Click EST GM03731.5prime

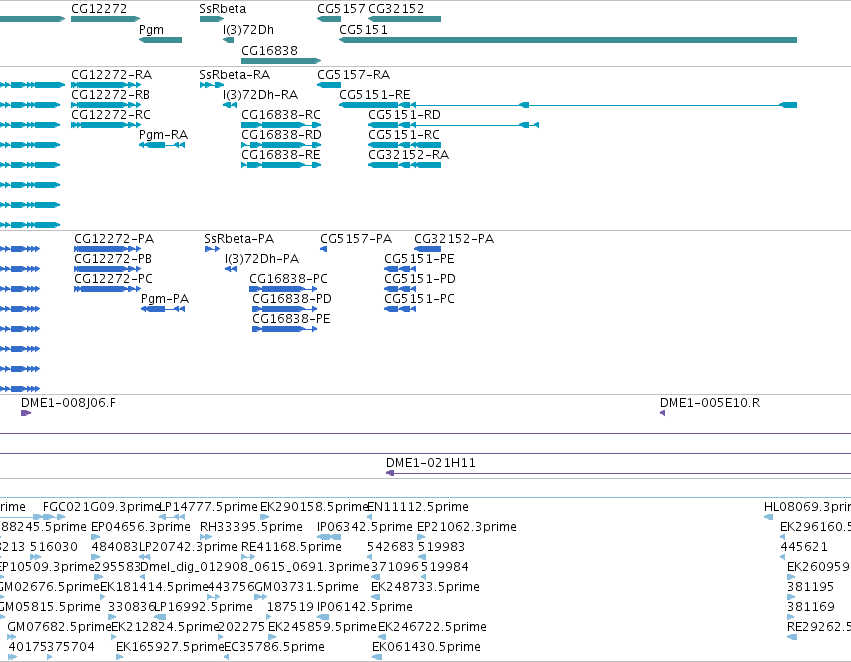(261, 597)
